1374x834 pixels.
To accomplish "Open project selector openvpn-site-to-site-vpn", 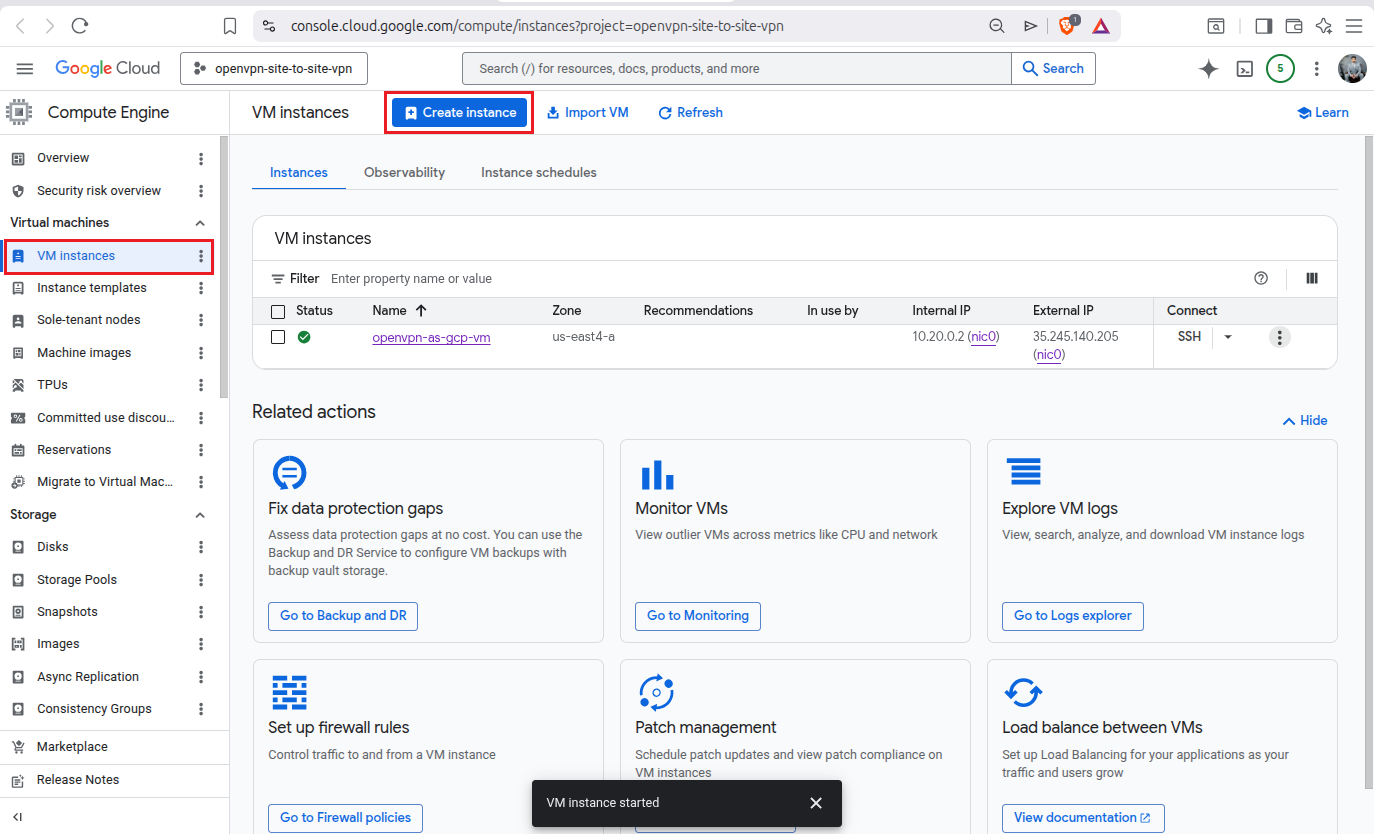I will click(x=274, y=69).
